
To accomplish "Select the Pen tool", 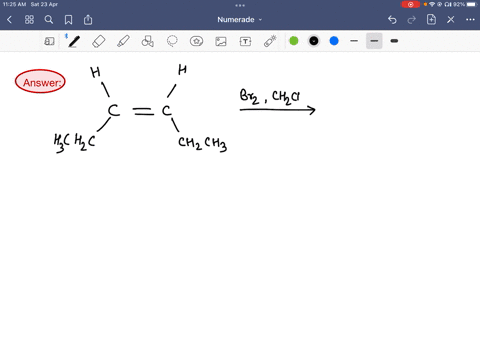I will pyautogui.click(x=74, y=41).
